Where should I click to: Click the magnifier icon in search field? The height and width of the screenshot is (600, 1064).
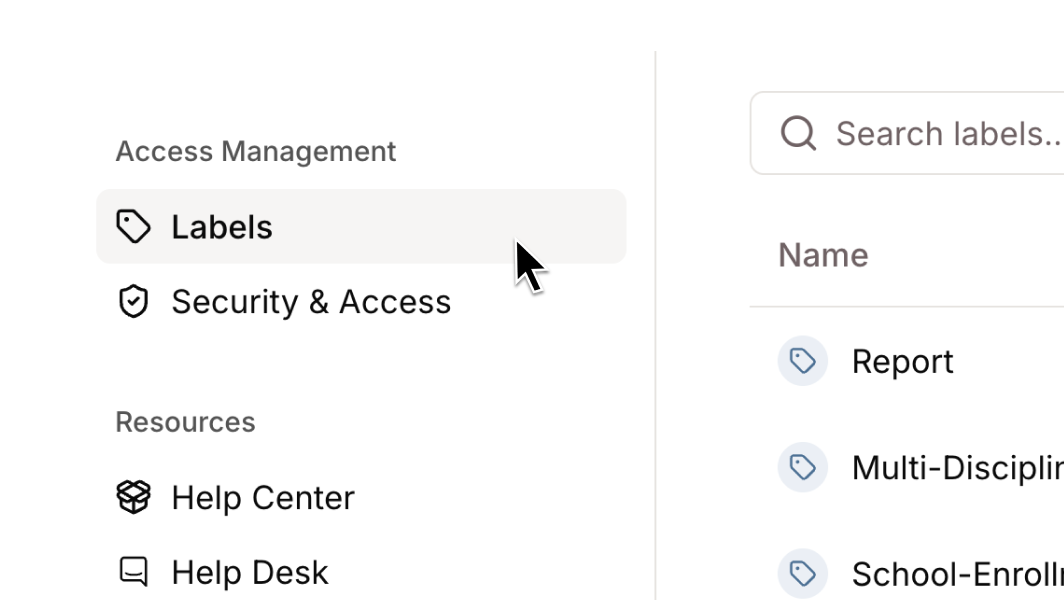click(x=798, y=133)
